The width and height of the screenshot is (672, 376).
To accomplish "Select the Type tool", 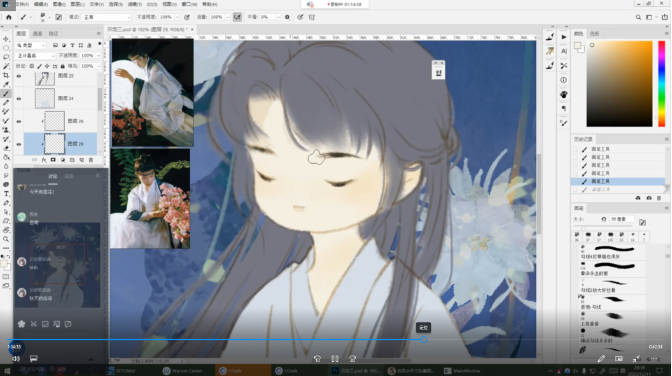I will point(6,194).
